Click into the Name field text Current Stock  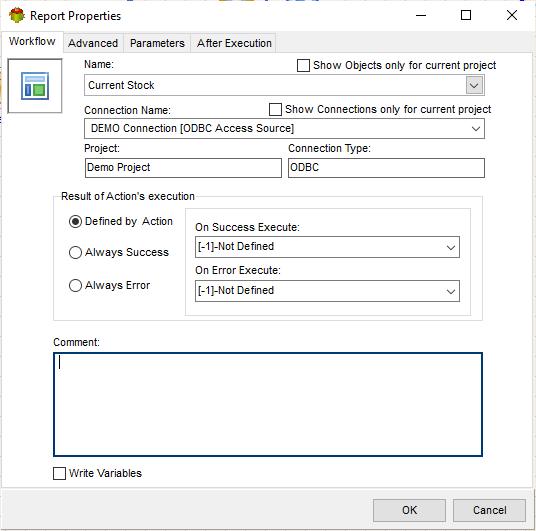tap(121, 85)
